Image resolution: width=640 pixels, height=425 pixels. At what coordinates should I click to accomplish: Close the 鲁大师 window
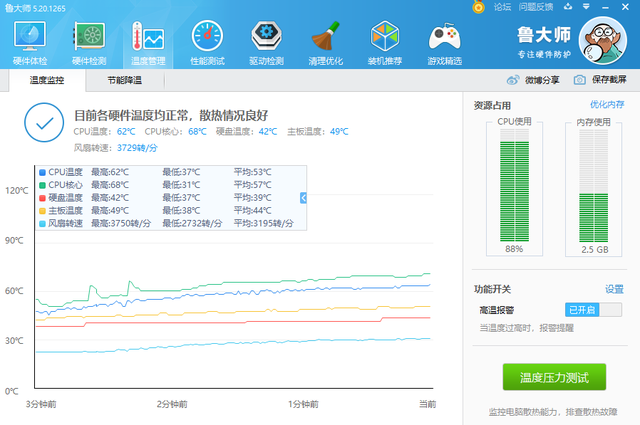pos(625,7)
